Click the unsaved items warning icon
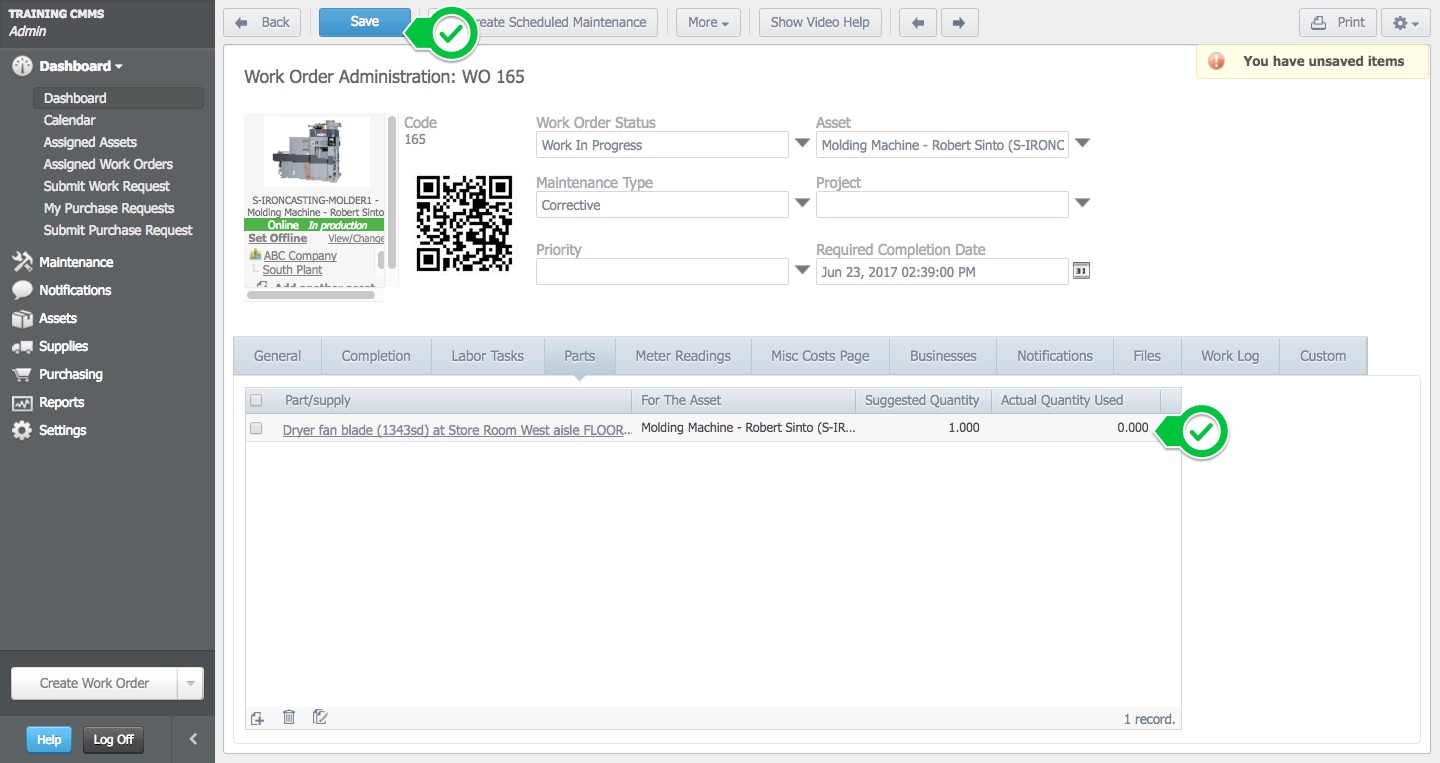 coord(1216,61)
